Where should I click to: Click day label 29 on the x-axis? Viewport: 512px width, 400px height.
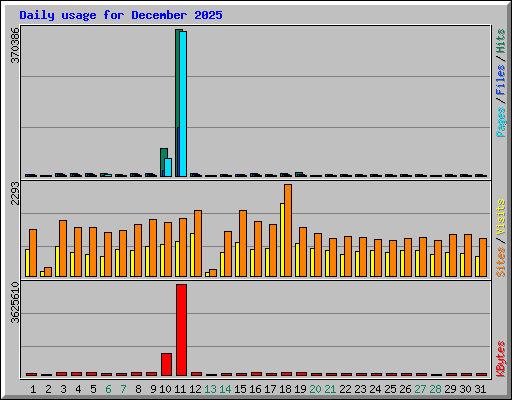tap(450, 389)
